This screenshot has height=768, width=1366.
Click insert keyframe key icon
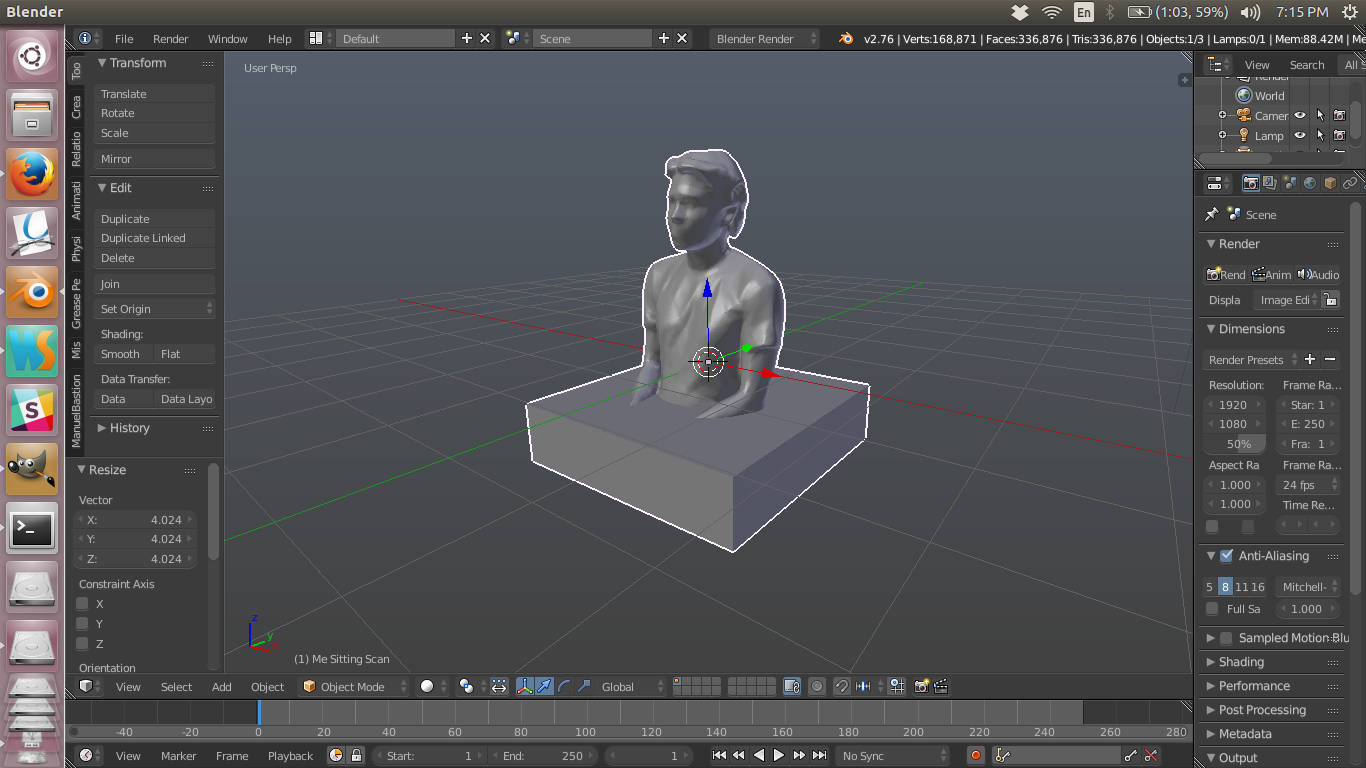pyautogui.click(x=1131, y=755)
